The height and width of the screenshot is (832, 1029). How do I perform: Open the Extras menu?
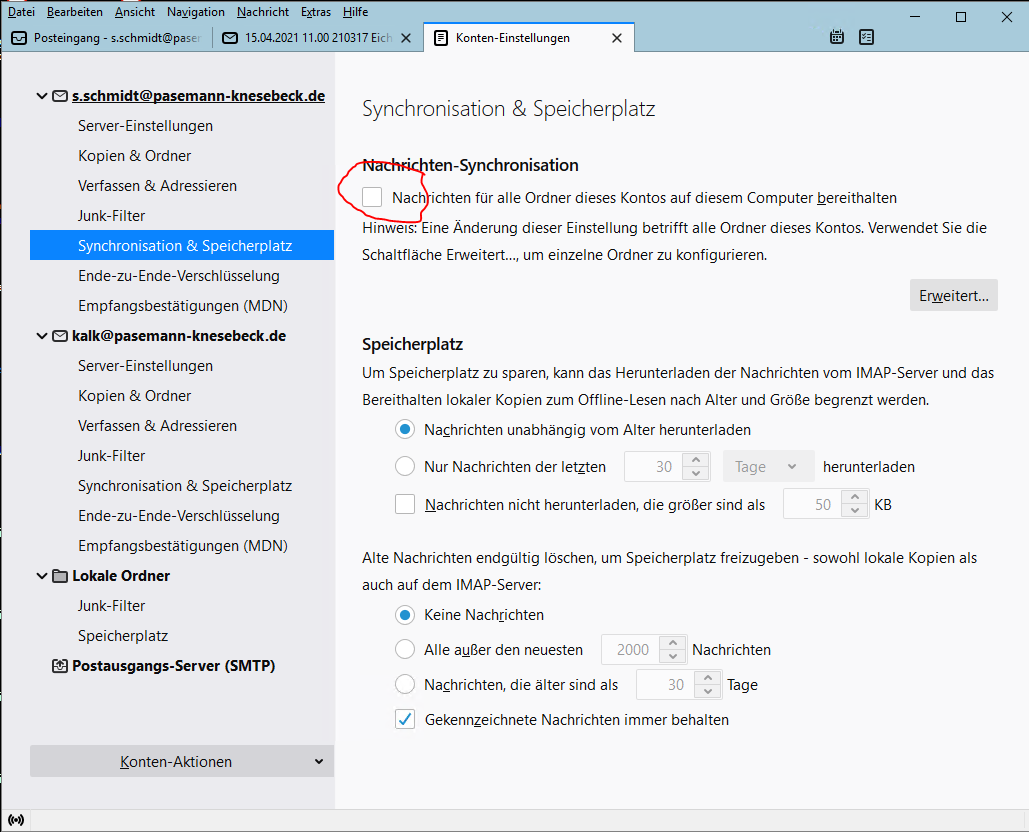pos(315,12)
